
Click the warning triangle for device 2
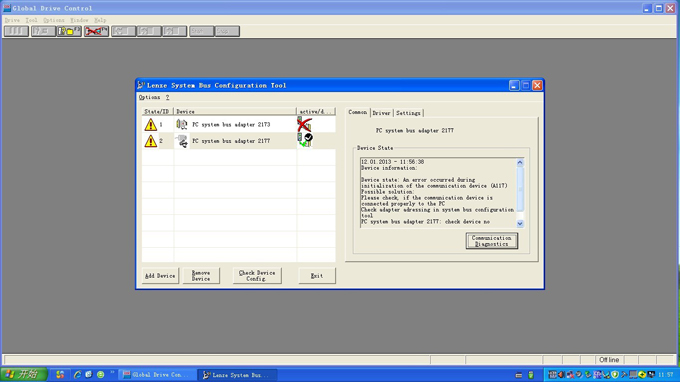(x=150, y=141)
